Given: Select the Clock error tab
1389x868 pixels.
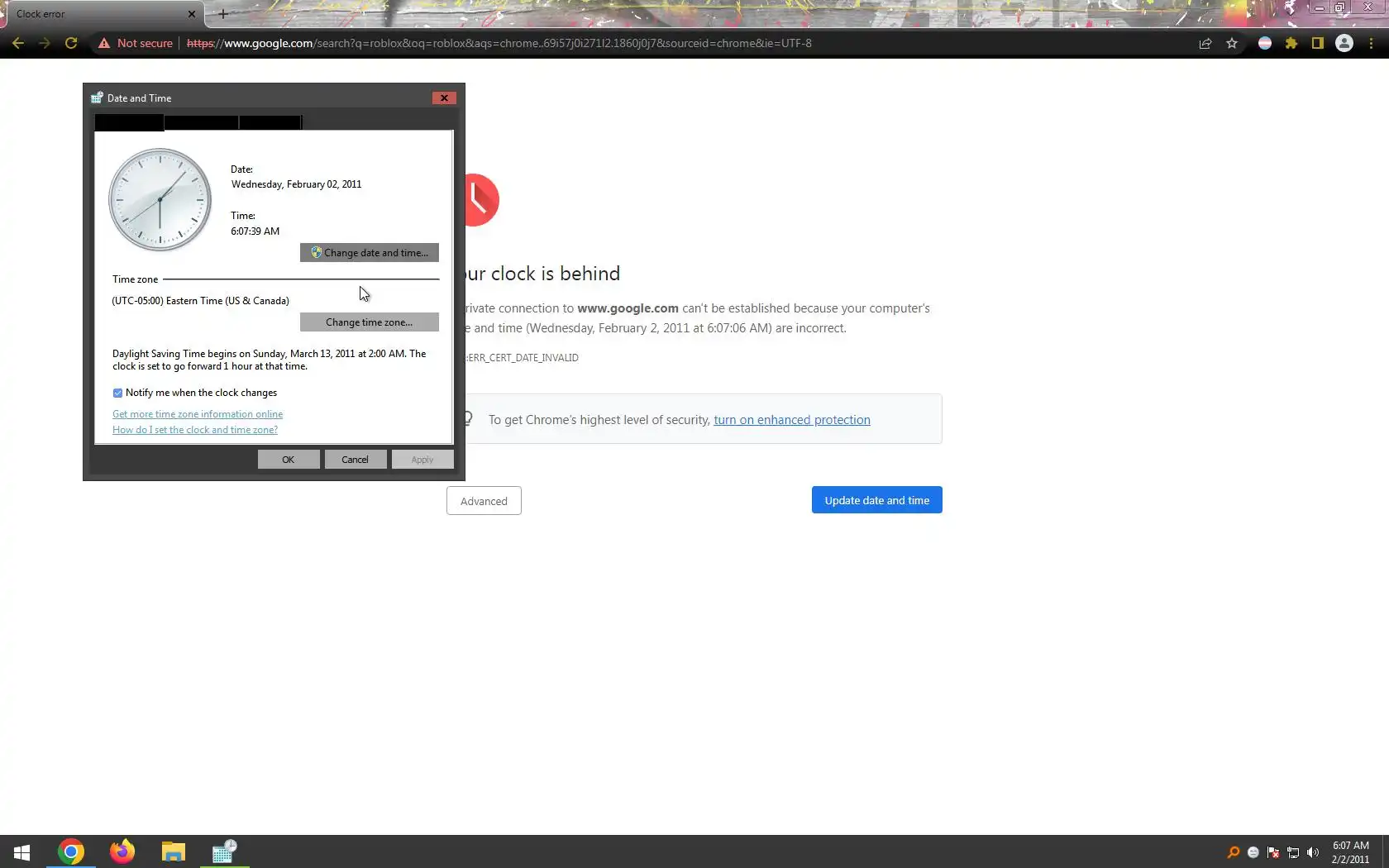Looking at the screenshot, I should [x=103, y=14].
